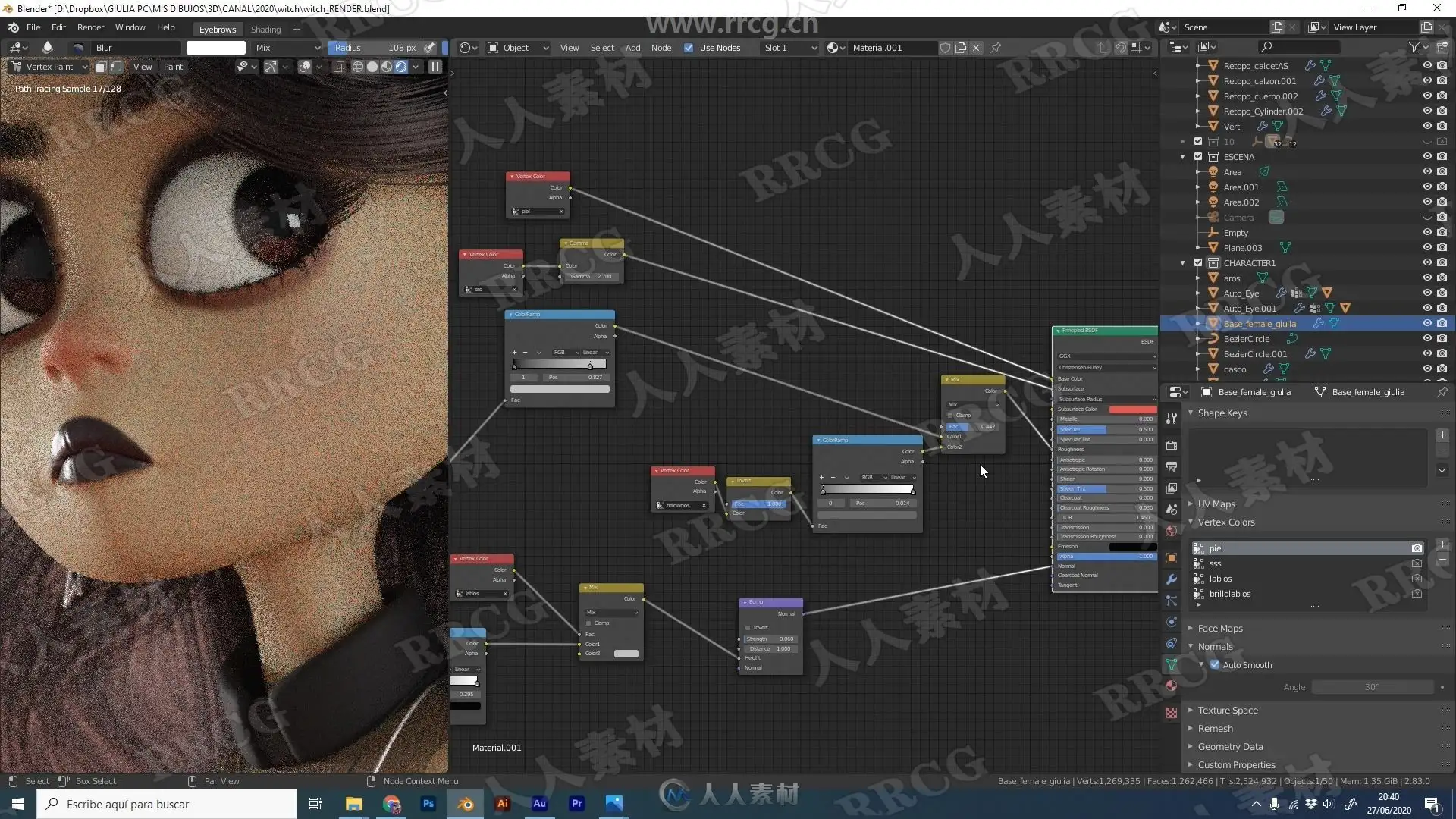This screenshot has height=819, width=1456.
Task: Open the Output properties tab
Action: coord(1172,467)
